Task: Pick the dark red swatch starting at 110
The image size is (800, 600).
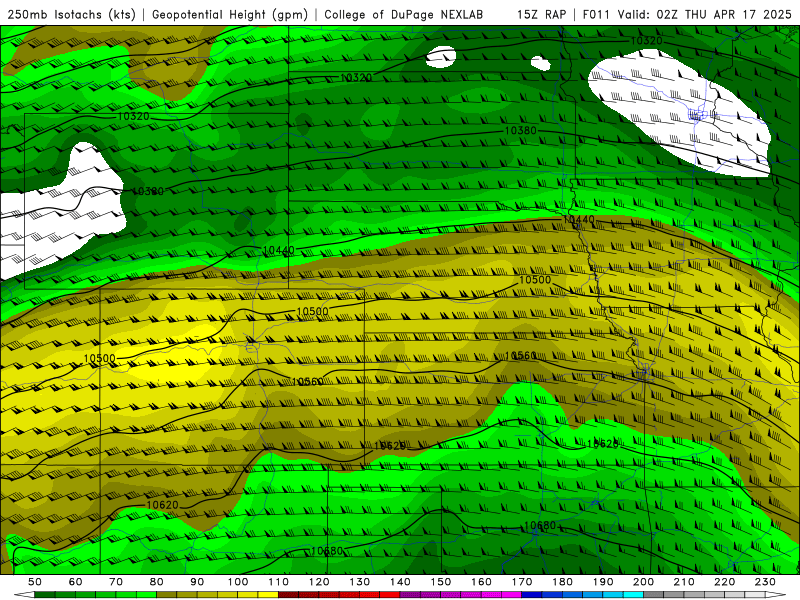Action: coord(288,594)
